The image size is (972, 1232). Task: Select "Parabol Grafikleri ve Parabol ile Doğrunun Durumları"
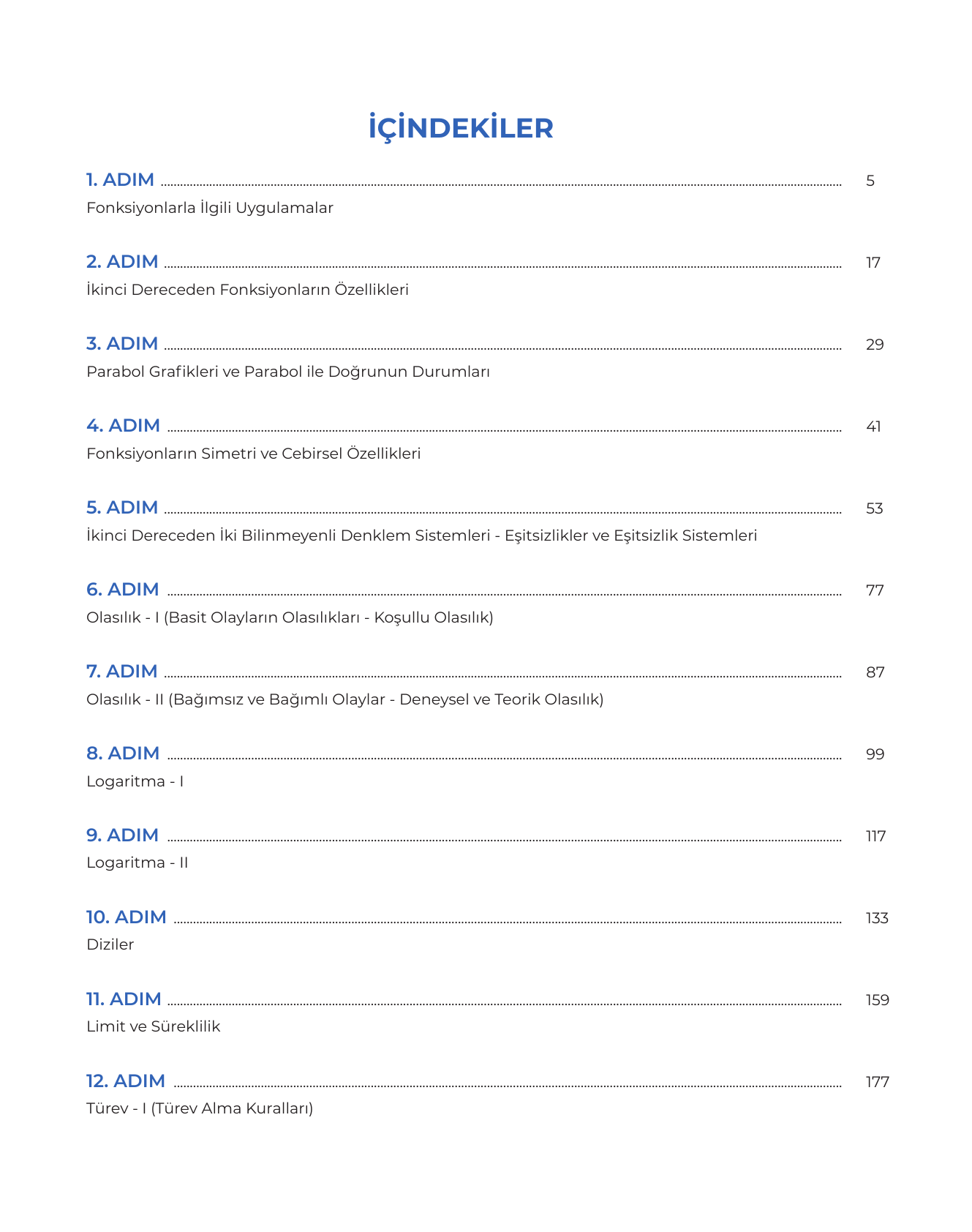tap(288, 372)
